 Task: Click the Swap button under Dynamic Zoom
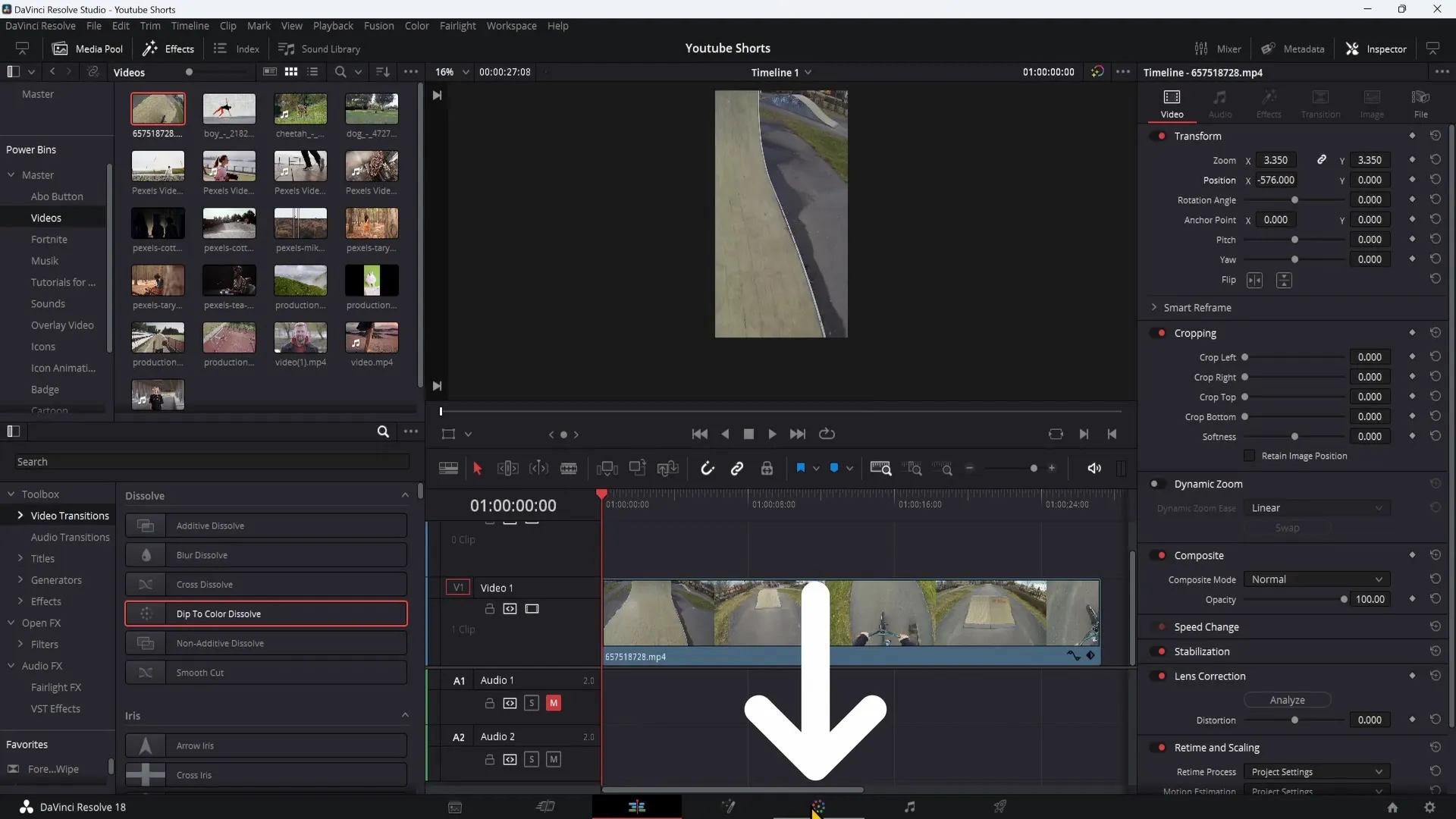coord(1288,528)
